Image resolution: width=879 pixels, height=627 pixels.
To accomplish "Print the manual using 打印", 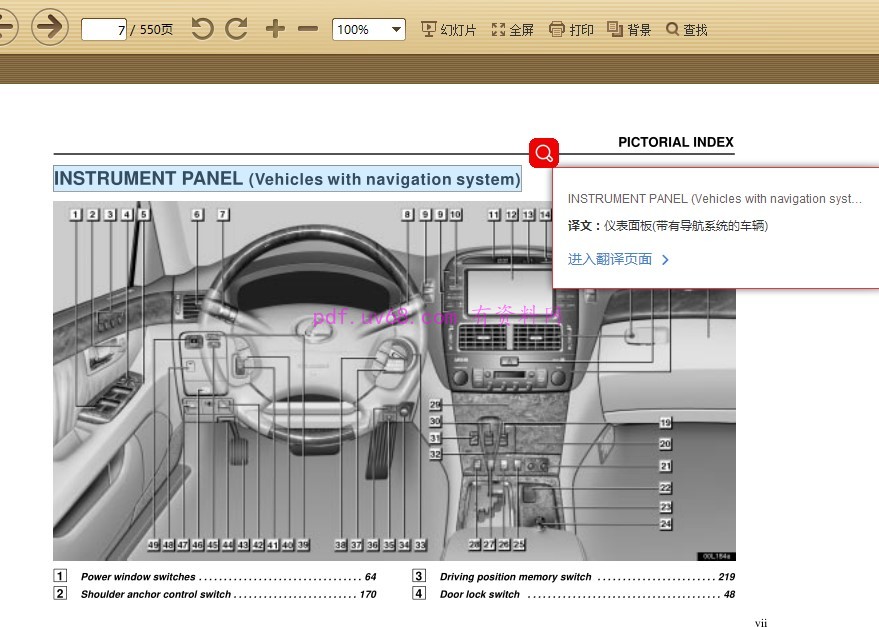I will [x=570, y=29].
